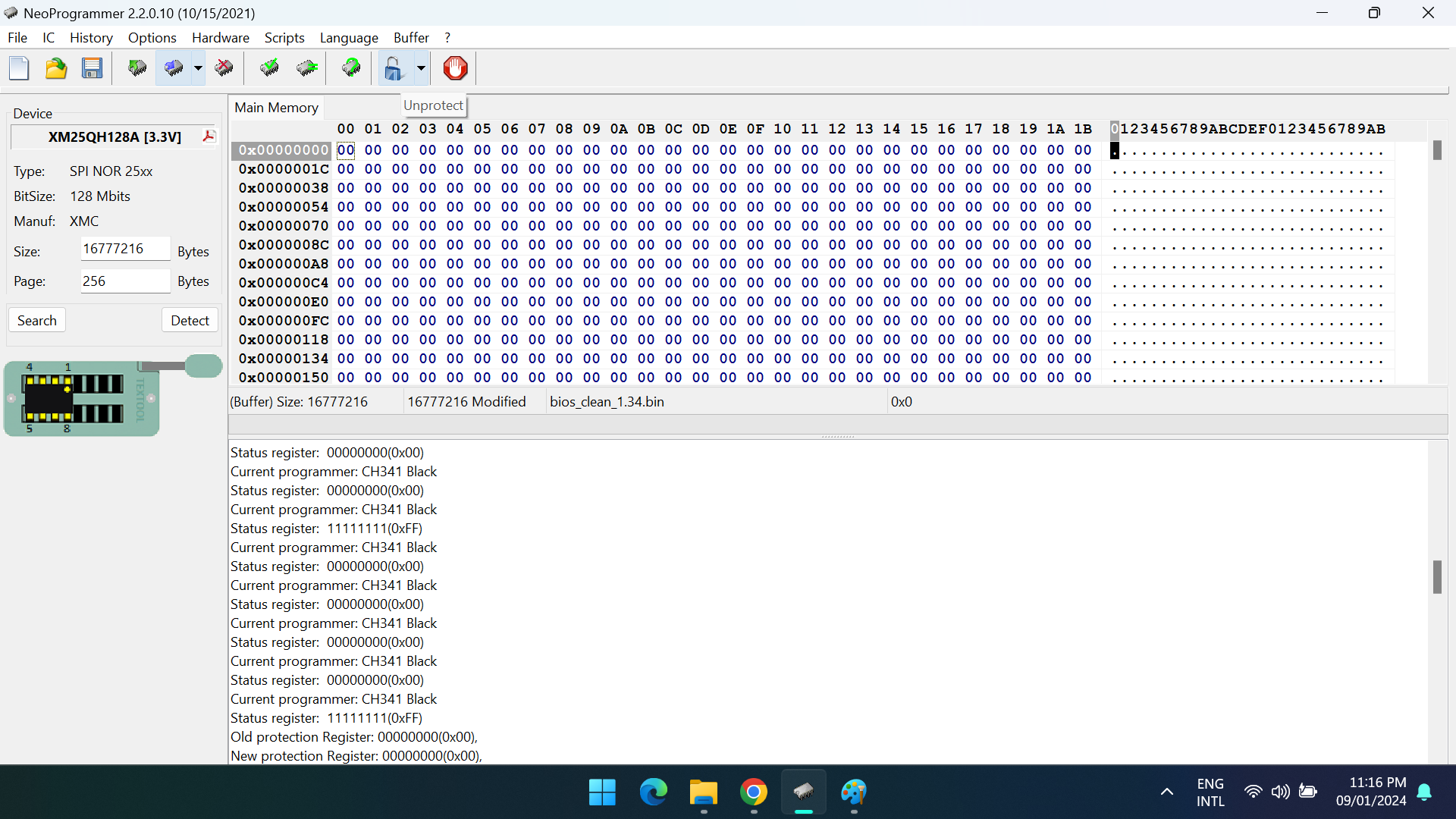Screen dimensions: 1456x819
Task: Click the Verify IC green checkmark icon
Action: [269, 68]
